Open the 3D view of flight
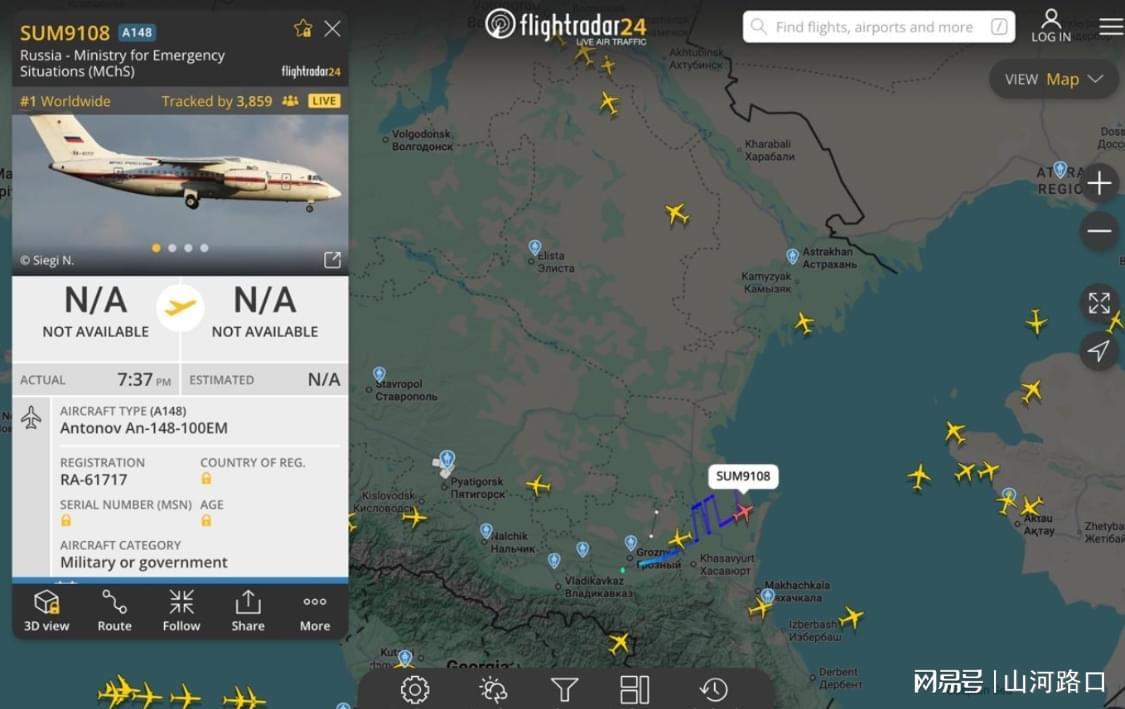This screenshot has width=1125, height=709. (47, 611)
